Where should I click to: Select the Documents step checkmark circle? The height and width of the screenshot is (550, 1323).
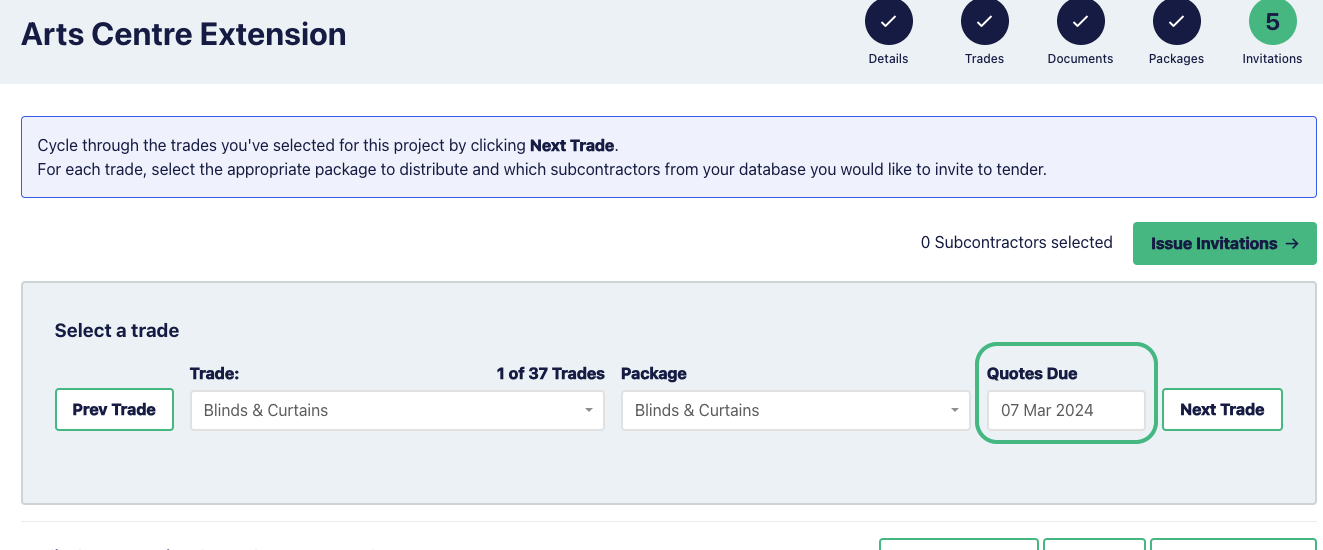tap(1081, 22)
